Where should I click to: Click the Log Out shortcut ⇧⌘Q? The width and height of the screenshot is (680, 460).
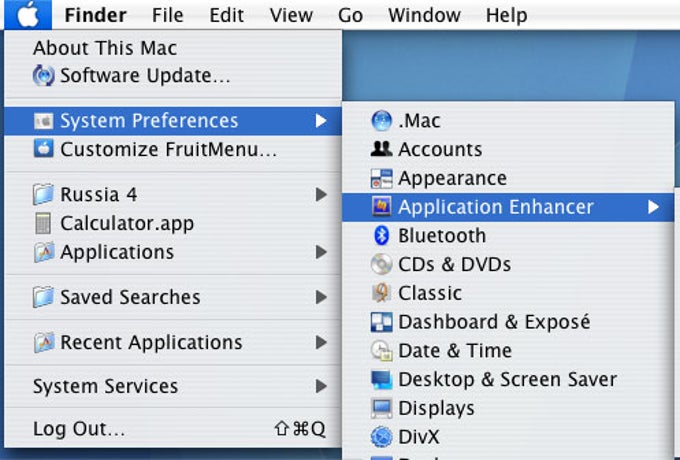coord(300,429)
